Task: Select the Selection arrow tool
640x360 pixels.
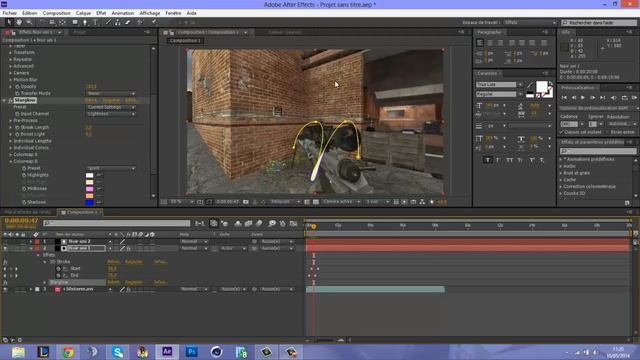Action: [x=9, y=22]
